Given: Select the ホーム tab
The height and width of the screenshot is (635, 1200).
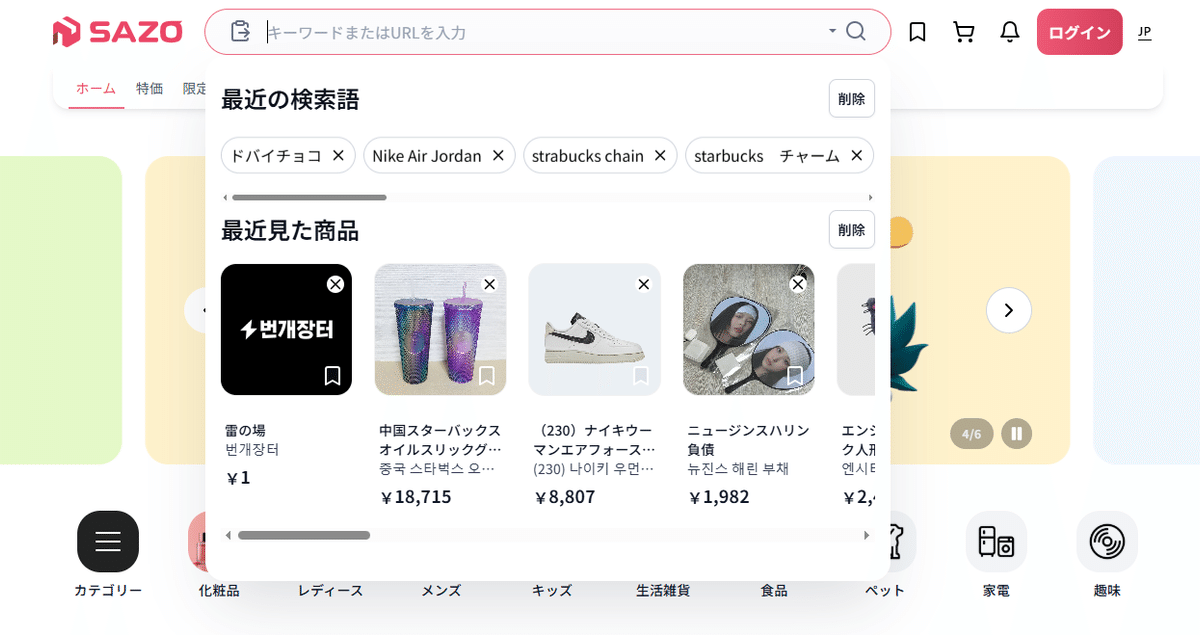Looking at the screenshot, I should tap(95, 88).
